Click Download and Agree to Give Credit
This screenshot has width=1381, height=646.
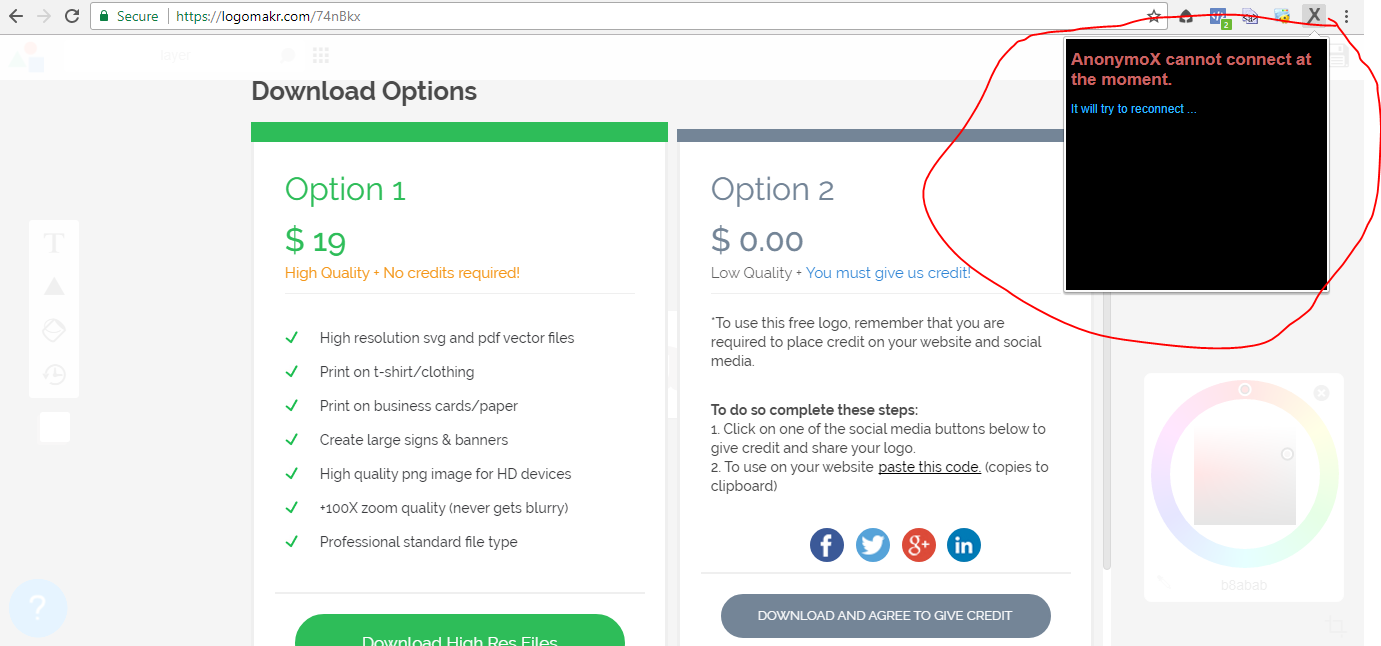(x=885, y=616)
